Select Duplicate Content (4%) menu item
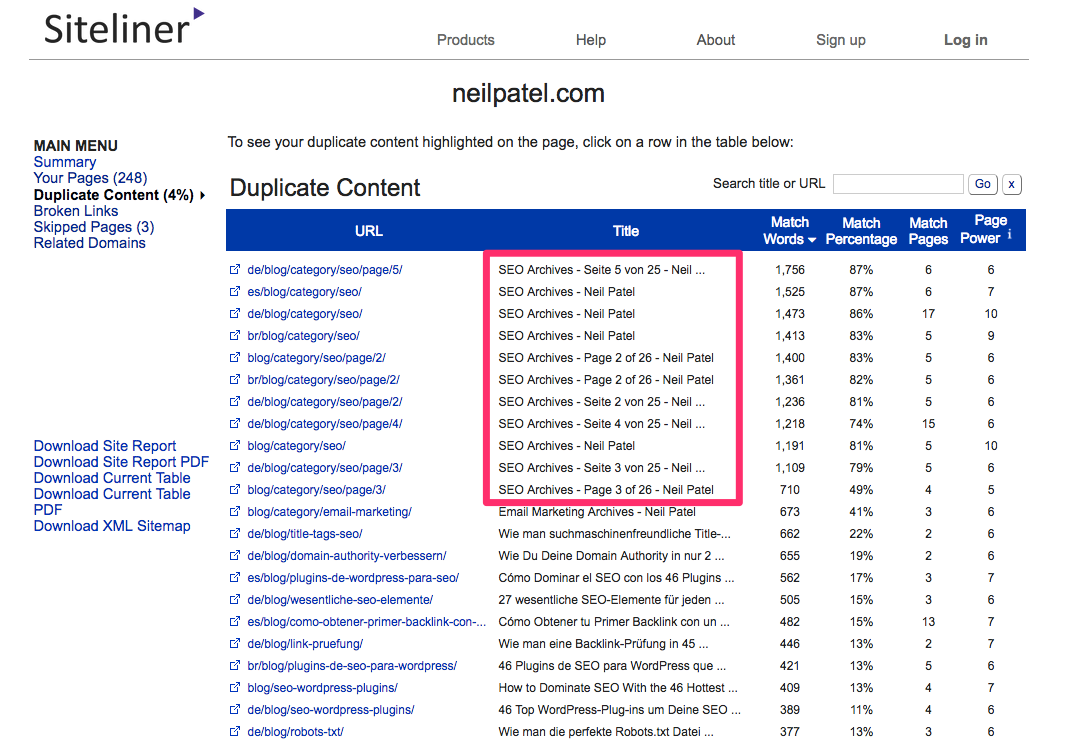The height and width of the screenshot is (740, 1071). click(113, 195)
